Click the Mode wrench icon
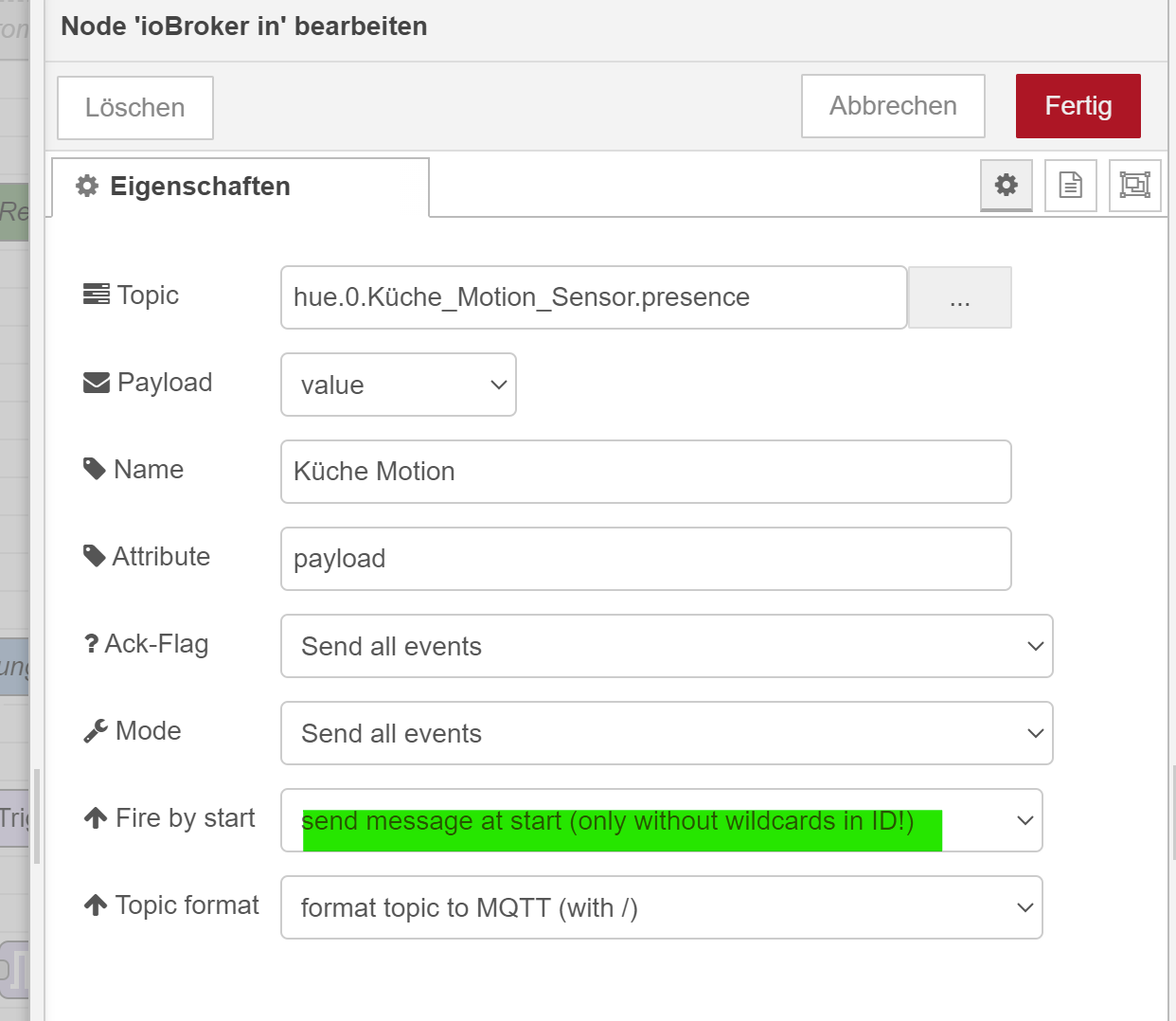 click(x=96, y=731)
